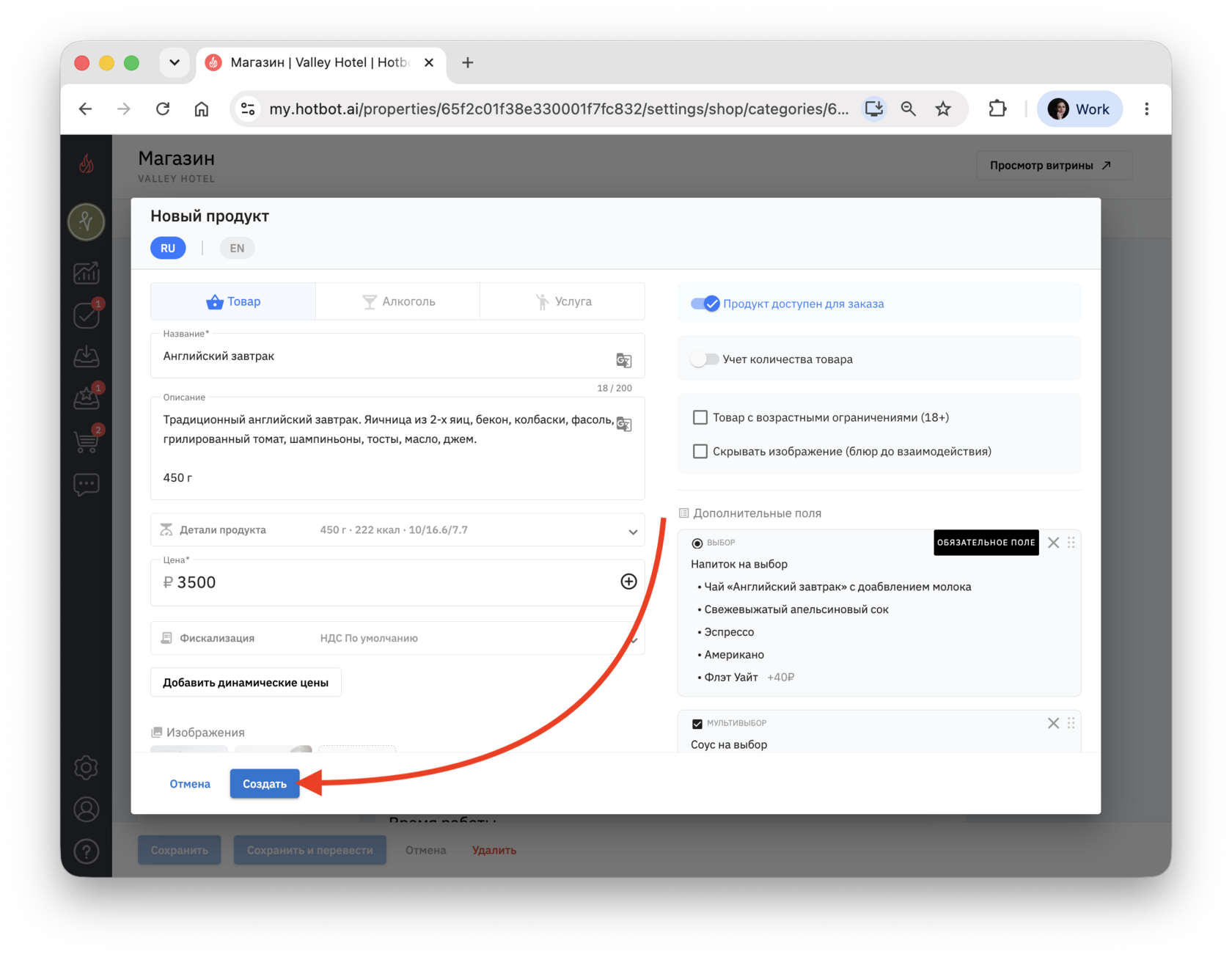This screenshot has height=957, width=1232.
Task: Check Товар с возрастными ограничениями (18+)
Action: click(x=700, y=417)
